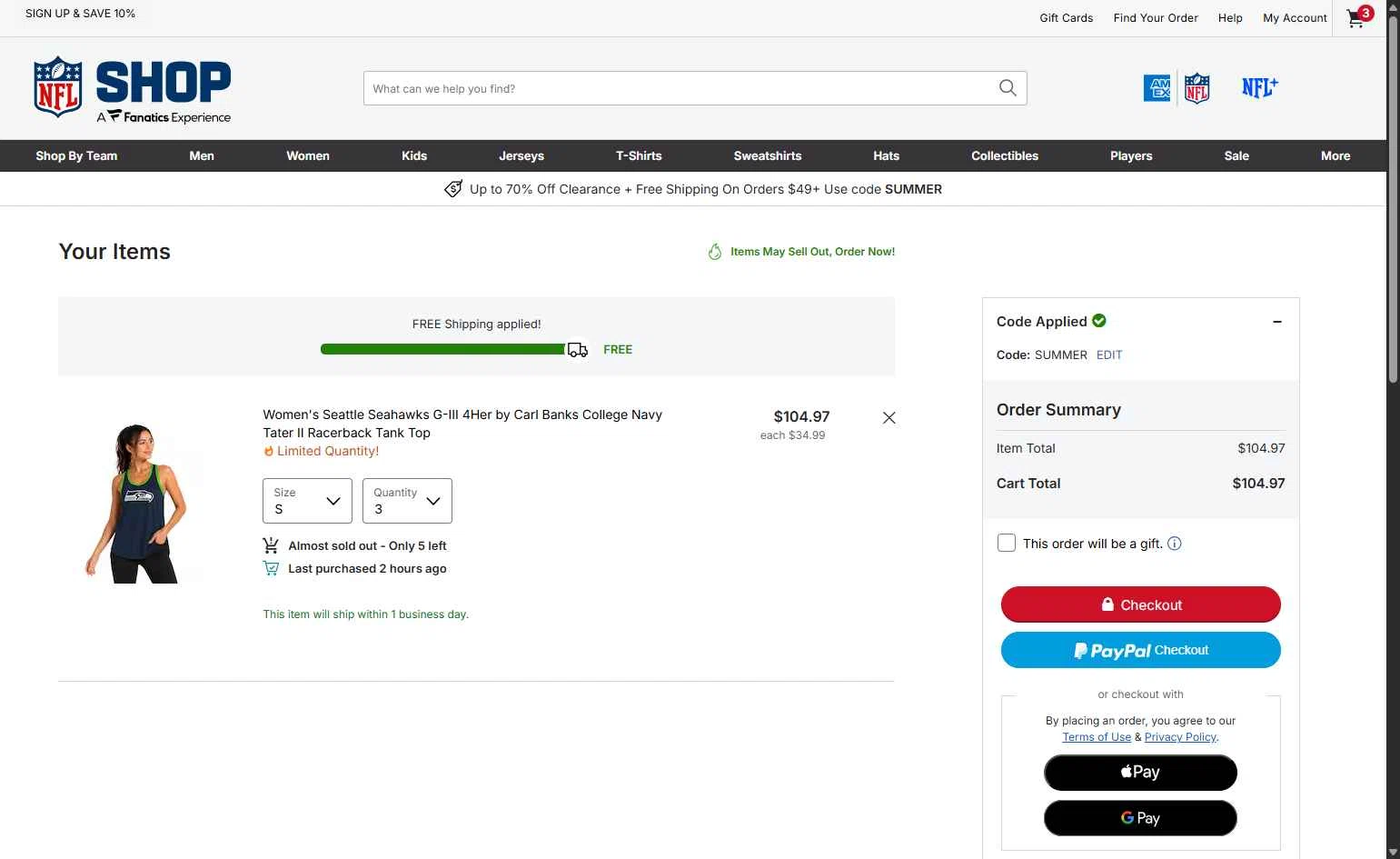Open Terms of Use link
Viewport: 1400px width, 859px height.
click(1097, 737)
